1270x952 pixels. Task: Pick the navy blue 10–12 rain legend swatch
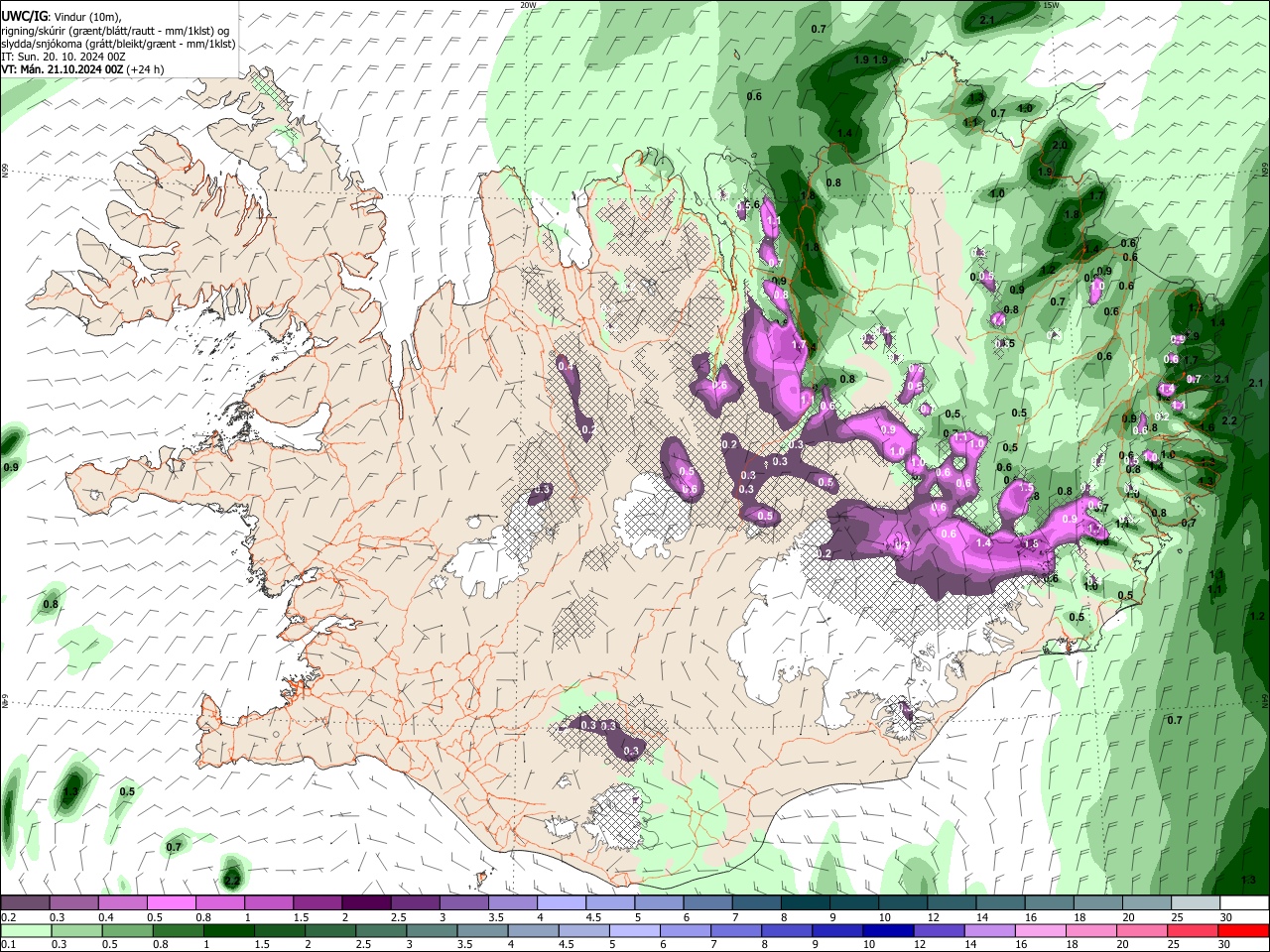click(889, 930)
